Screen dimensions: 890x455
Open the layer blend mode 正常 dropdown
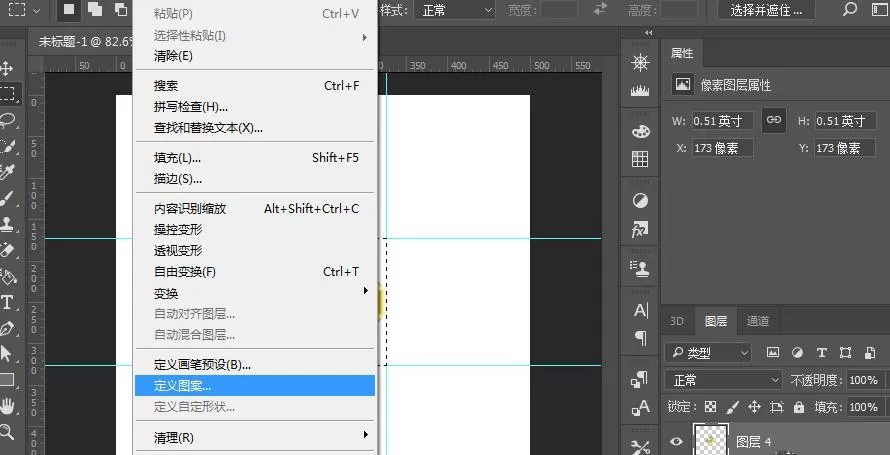pos(724,380)
